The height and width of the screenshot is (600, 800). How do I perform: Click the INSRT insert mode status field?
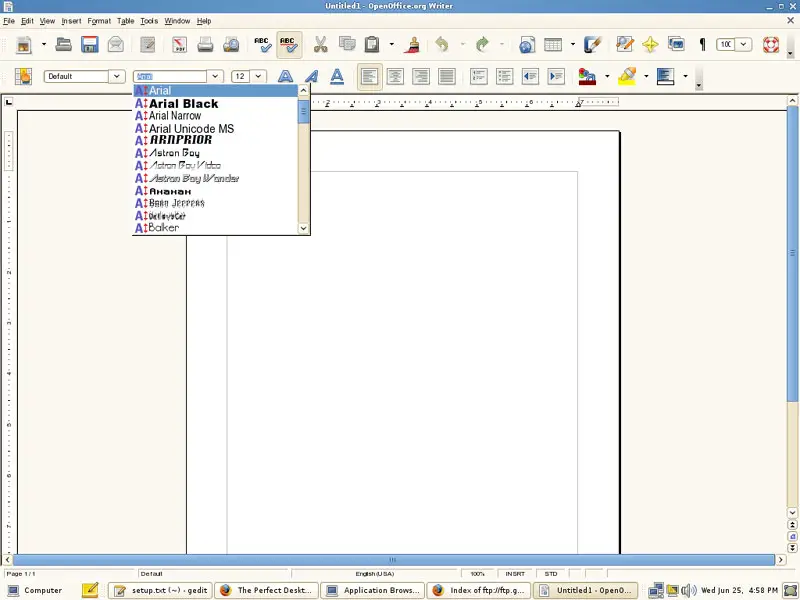(515, 574)
